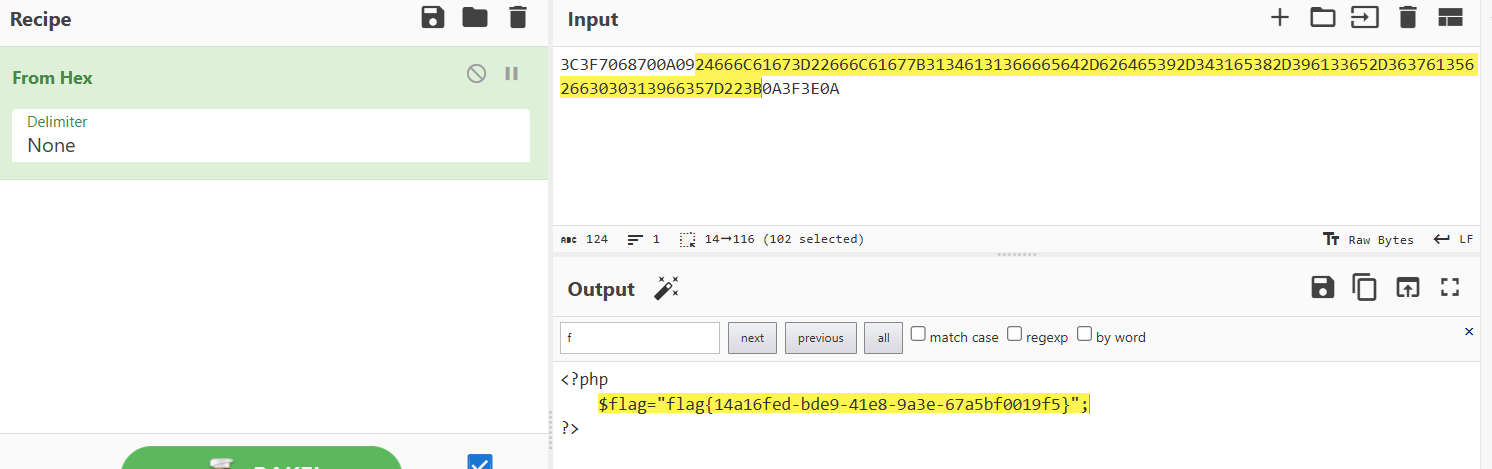
Task: Clear input and output with the trash icon
Action: coord(1408,17)
